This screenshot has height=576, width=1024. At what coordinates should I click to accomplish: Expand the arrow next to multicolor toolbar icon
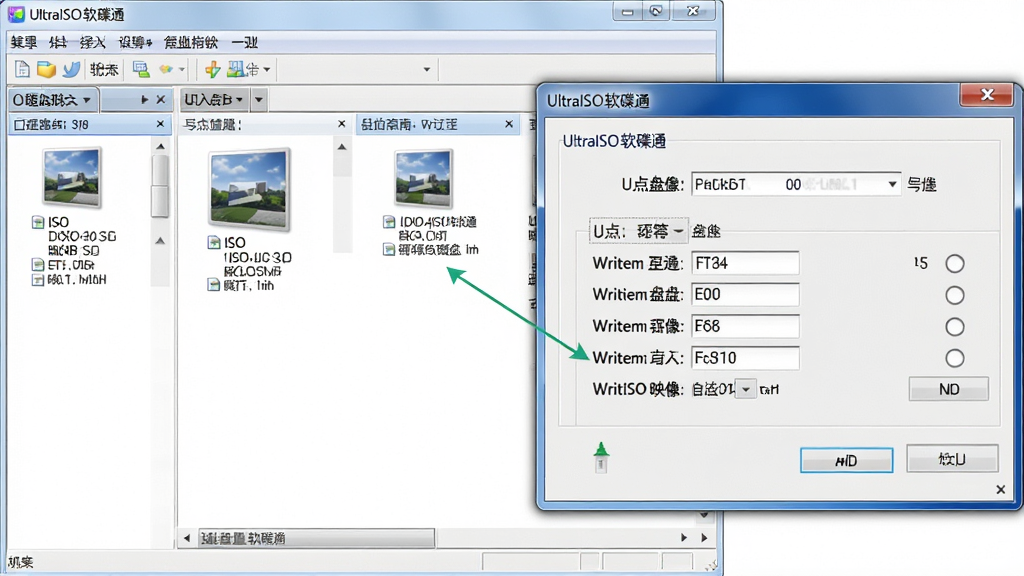tap(182, 69)
